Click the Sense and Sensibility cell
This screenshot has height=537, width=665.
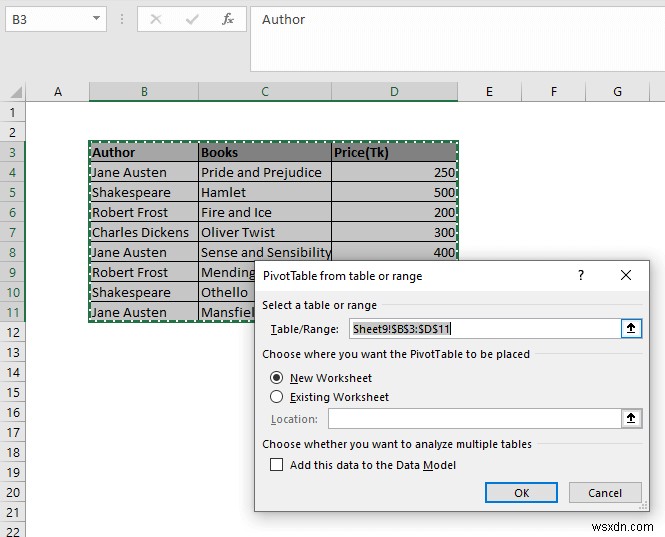[x=265, y=252]
